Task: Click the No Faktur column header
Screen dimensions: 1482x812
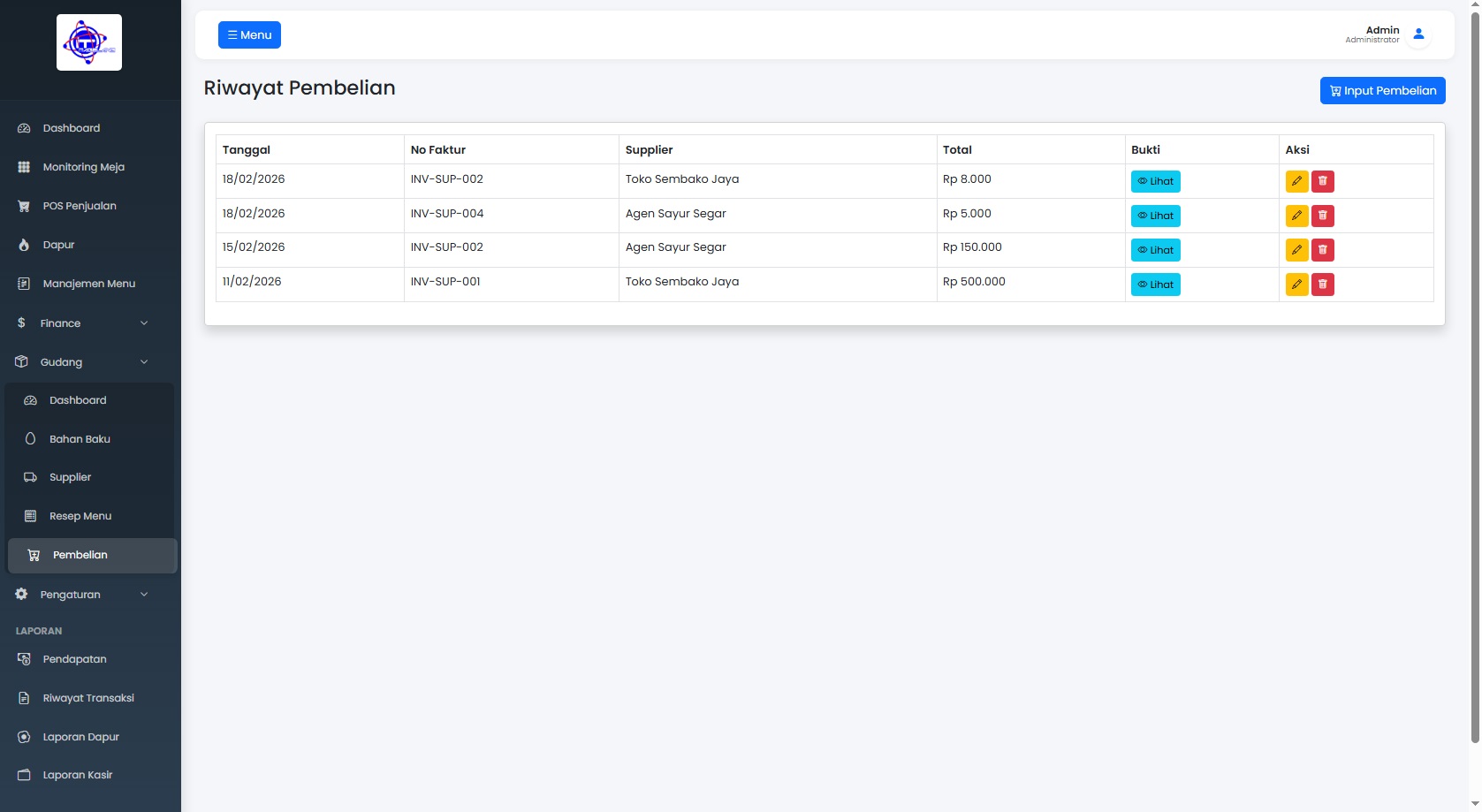Action: [x=511, y=149]
